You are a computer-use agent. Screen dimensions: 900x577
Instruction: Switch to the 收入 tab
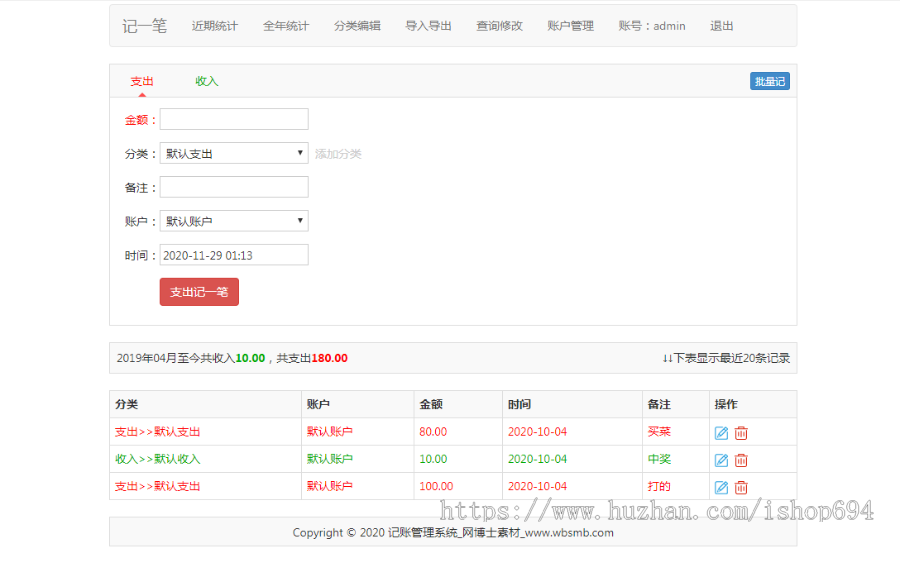pyautogui.click(x=207, y=81)
